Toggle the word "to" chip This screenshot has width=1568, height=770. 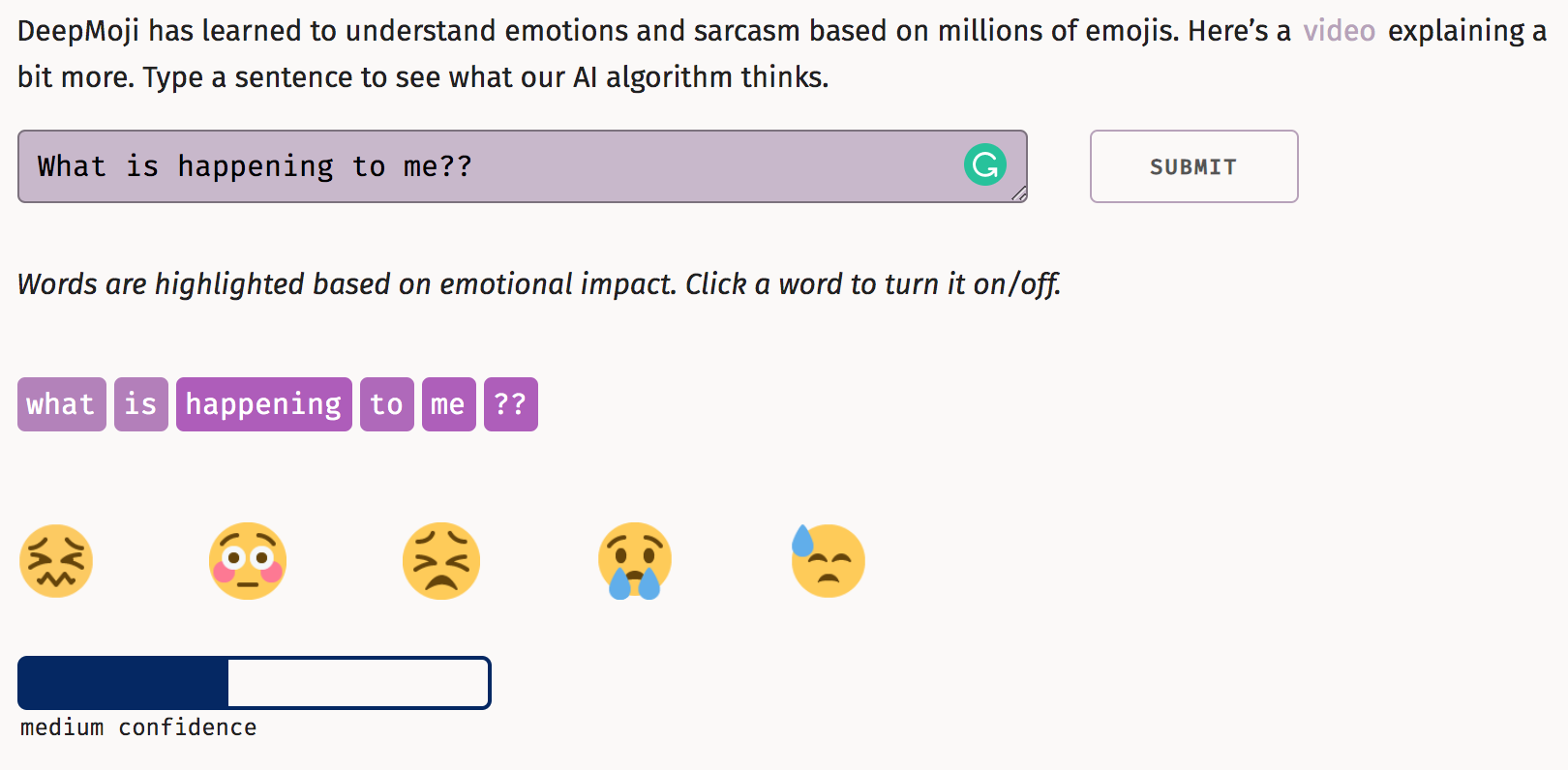[387, 404]
